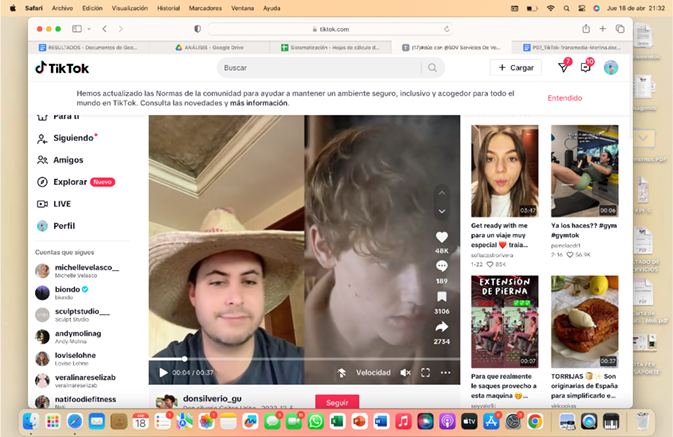Screen dimensions: 673x437
Task: Go to next video with down chevron
Action: (x=442, y=211)
